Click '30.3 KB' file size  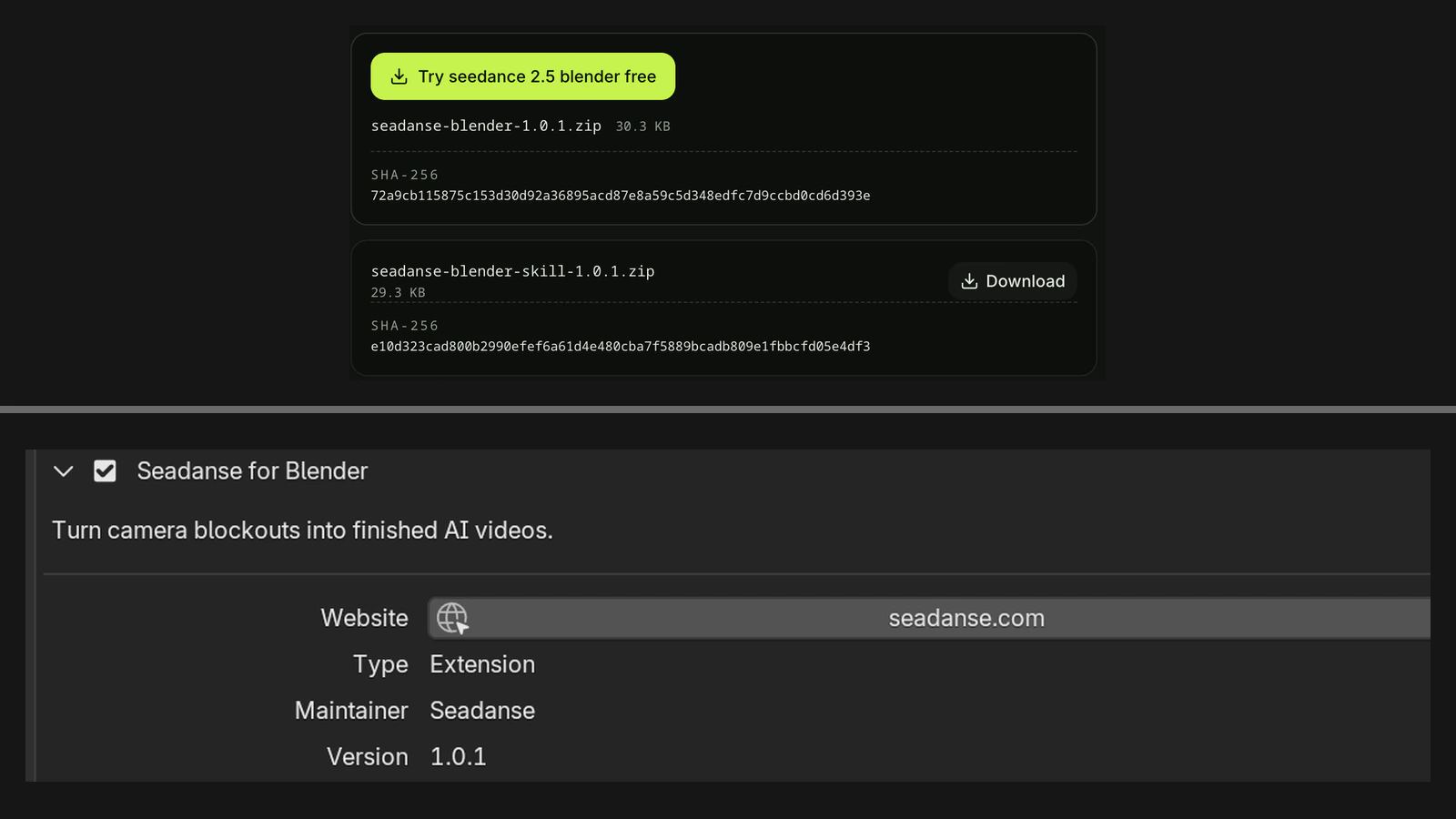pos(642,126)
